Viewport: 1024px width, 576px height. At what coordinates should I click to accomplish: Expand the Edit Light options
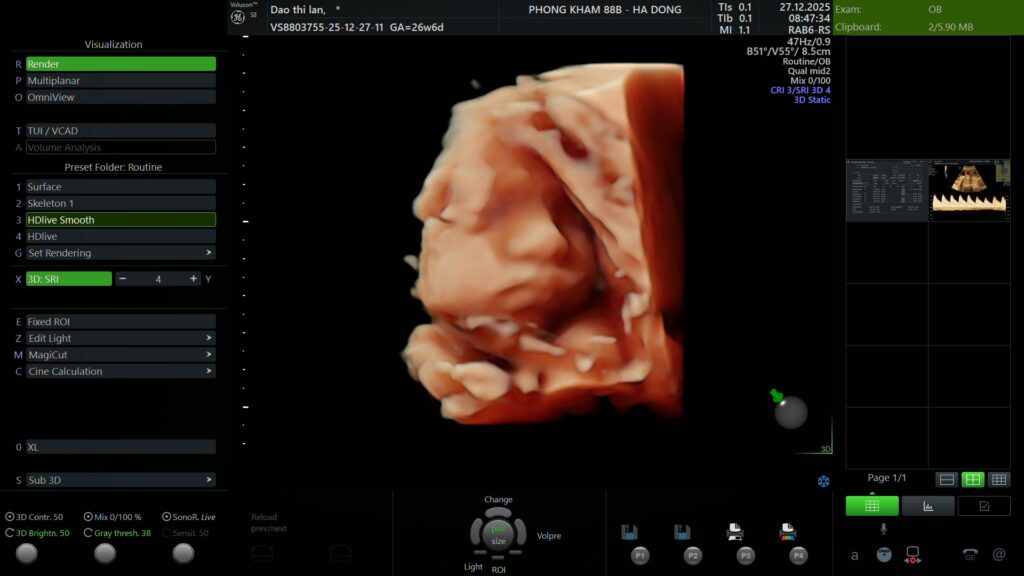pos(120,338)
